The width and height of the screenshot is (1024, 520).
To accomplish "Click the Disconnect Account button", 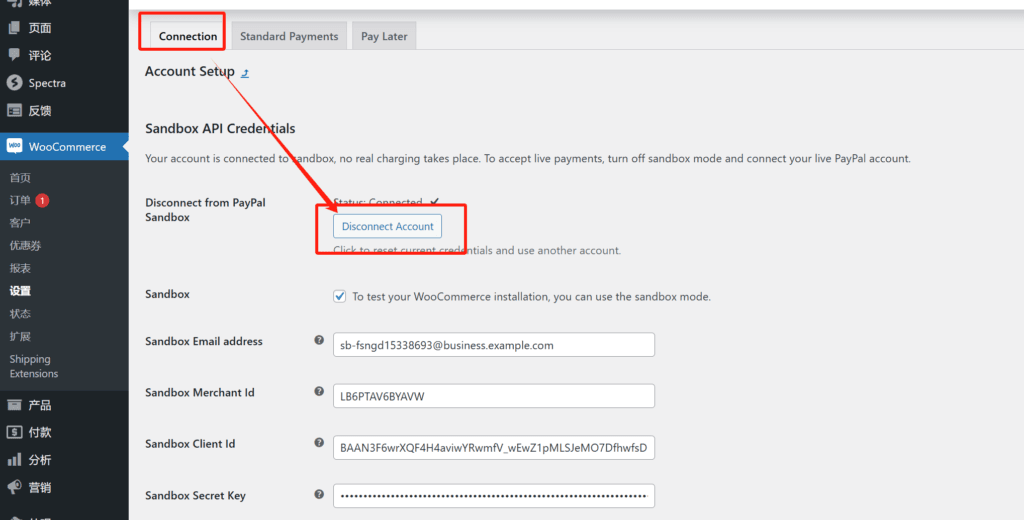I will coord(387,226).
